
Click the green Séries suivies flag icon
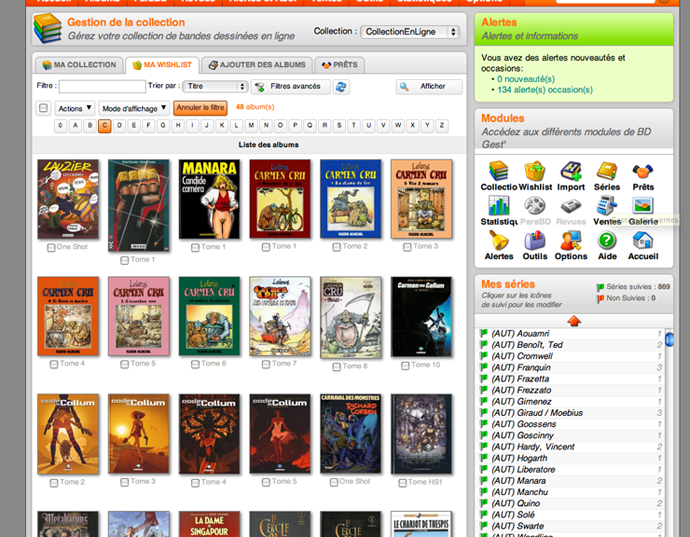(600, 287)
